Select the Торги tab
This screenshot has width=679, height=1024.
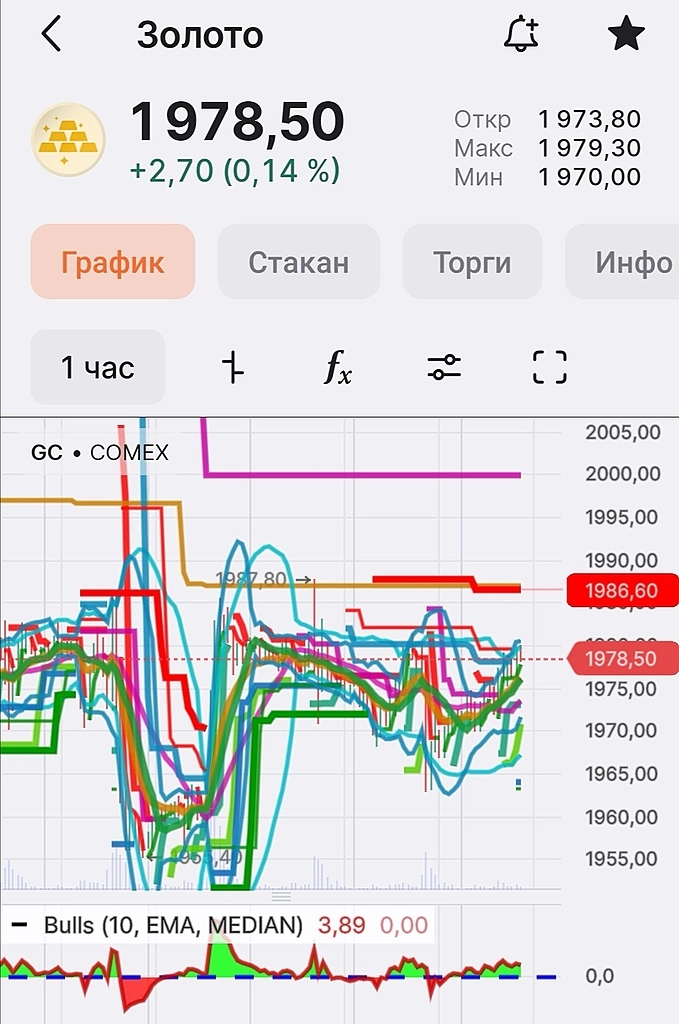472,262
